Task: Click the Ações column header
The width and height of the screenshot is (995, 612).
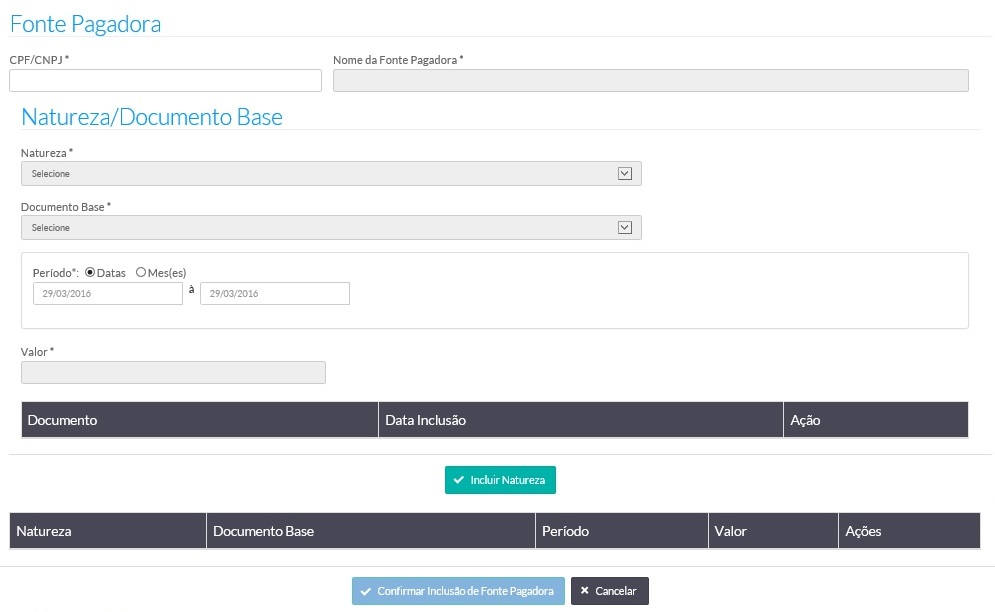Action: point(863,531)
